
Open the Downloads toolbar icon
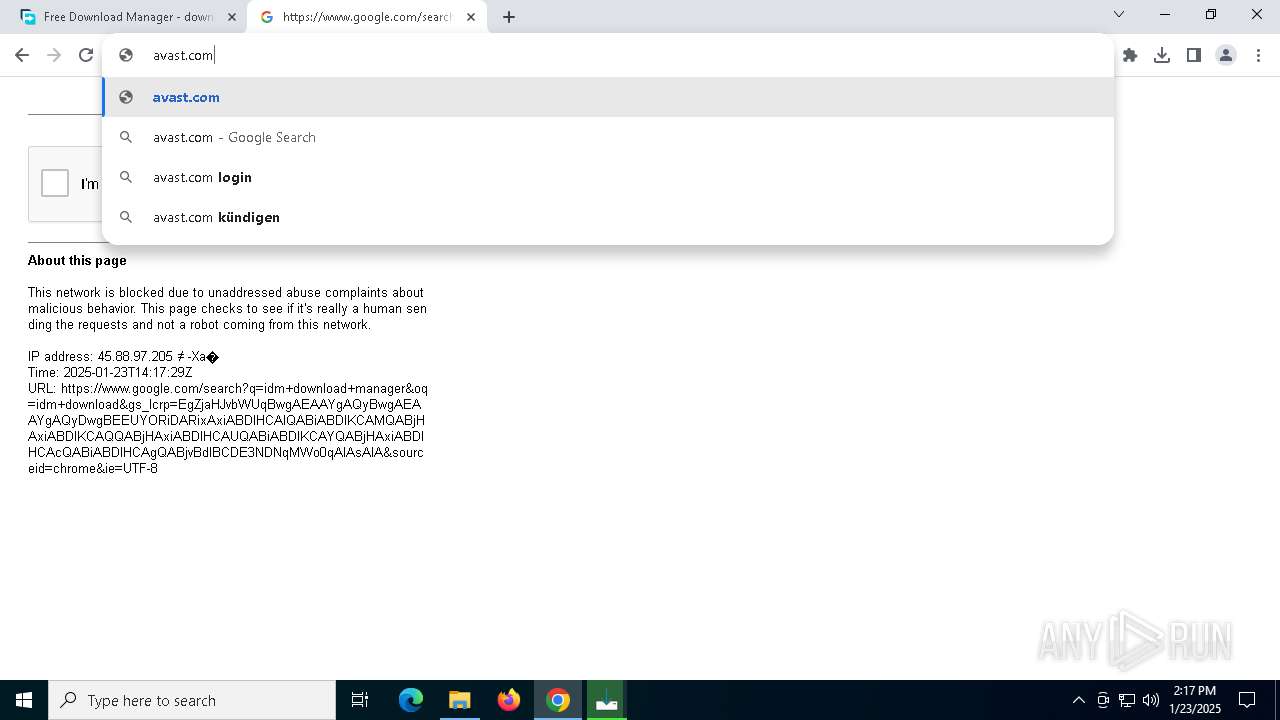1162,55
